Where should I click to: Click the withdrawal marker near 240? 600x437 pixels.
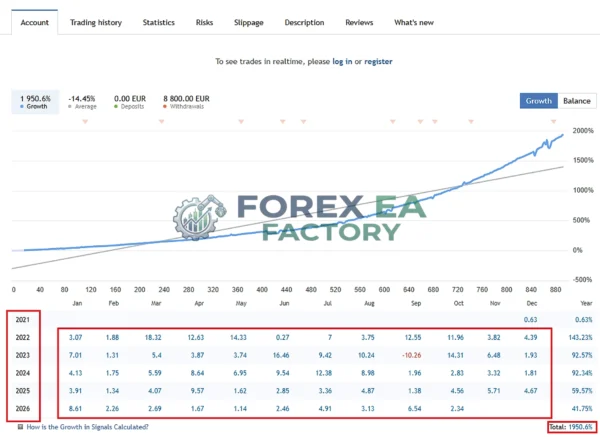pos(161,122)
